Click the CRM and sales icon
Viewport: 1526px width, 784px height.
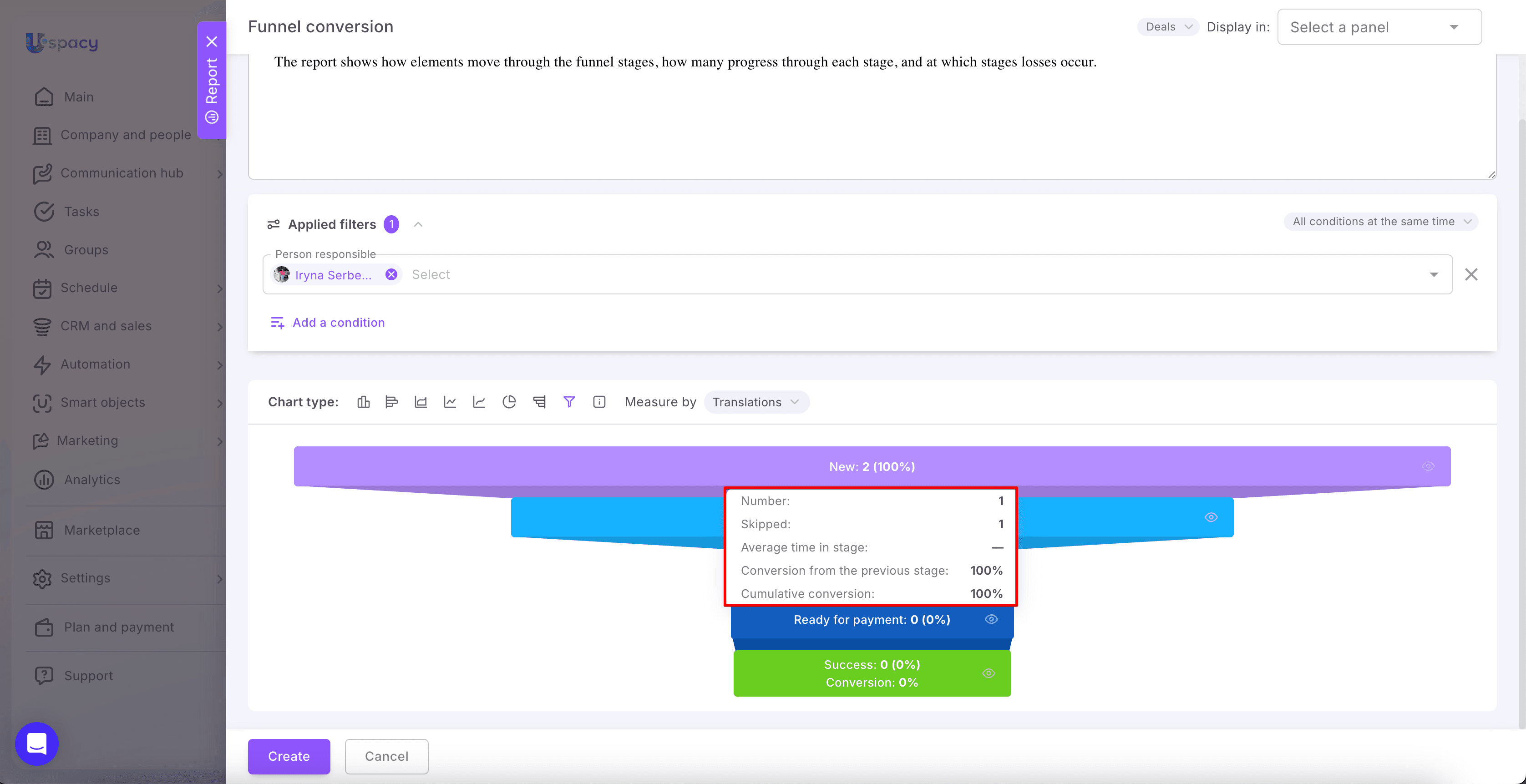42,326
